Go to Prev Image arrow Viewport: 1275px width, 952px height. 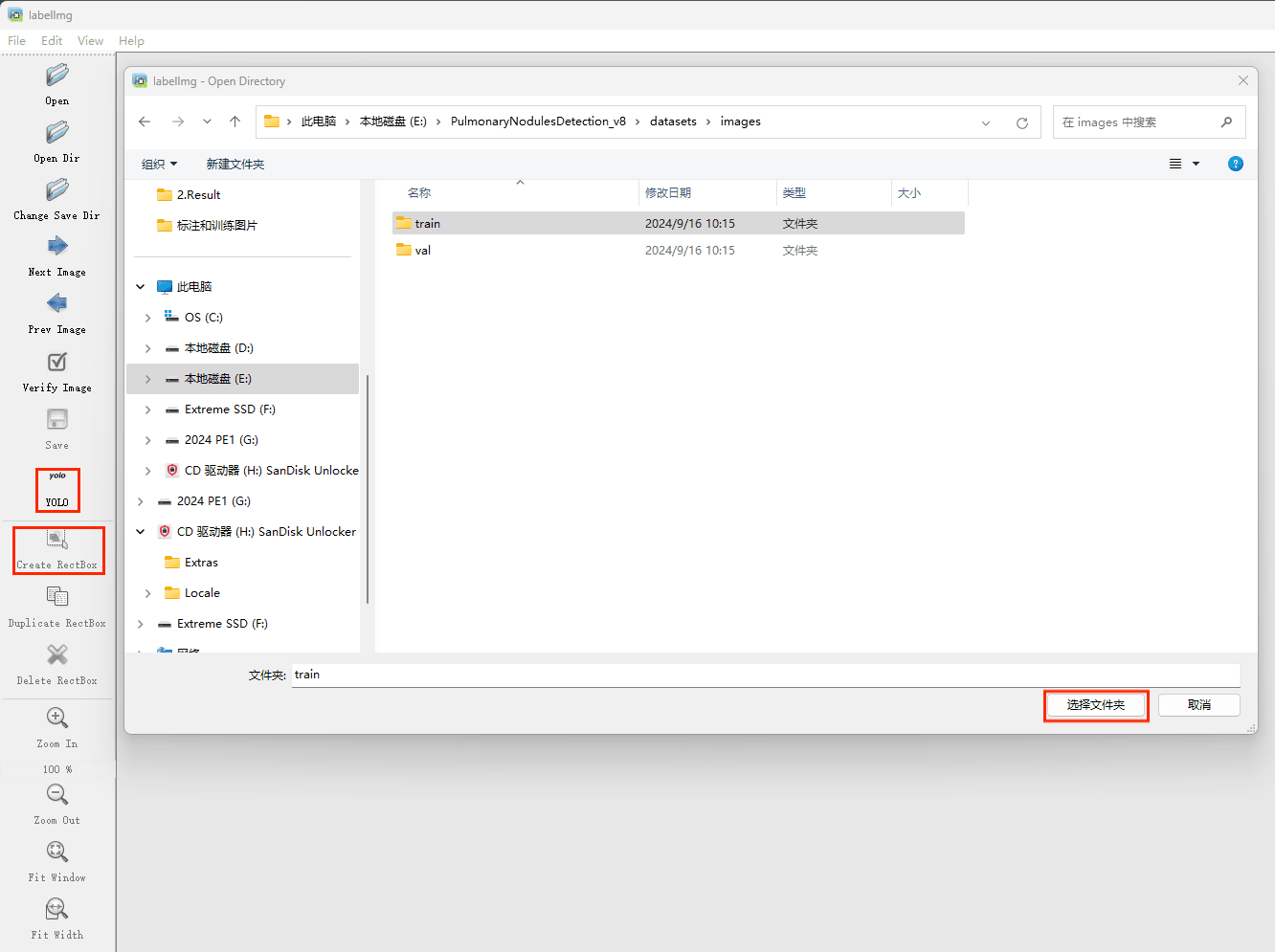click(57, 303)
